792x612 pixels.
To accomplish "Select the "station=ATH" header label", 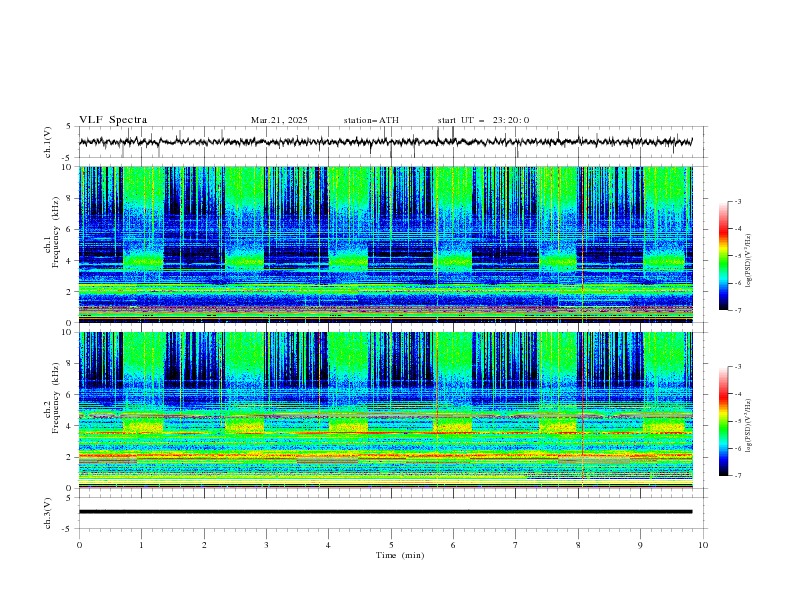I will click(371, 120).
